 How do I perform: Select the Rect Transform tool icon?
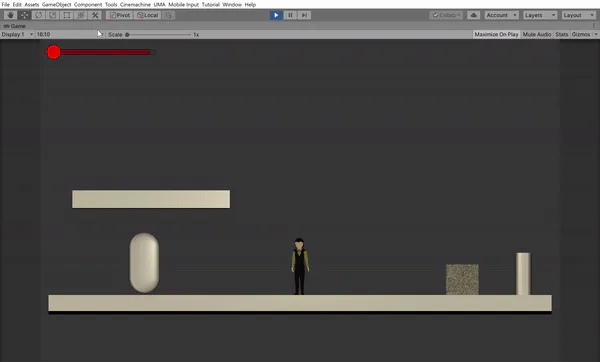(67, 15)
